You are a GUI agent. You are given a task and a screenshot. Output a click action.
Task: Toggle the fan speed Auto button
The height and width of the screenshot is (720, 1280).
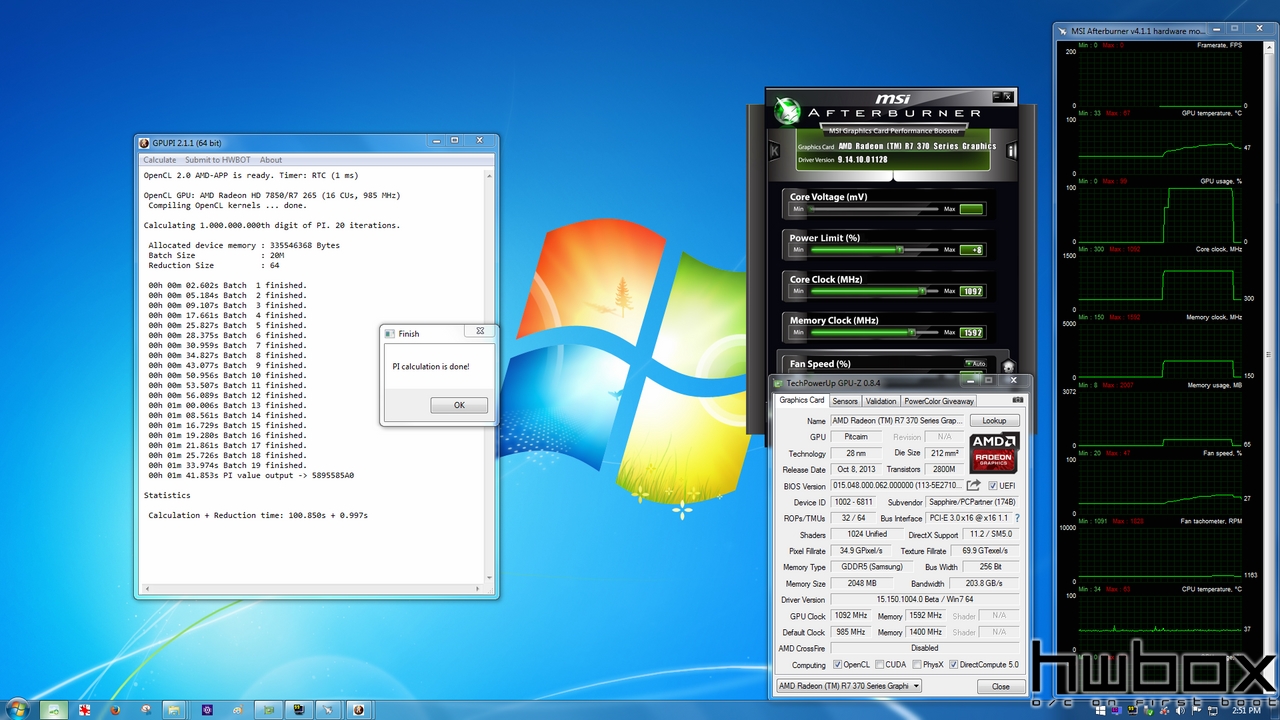976,364
